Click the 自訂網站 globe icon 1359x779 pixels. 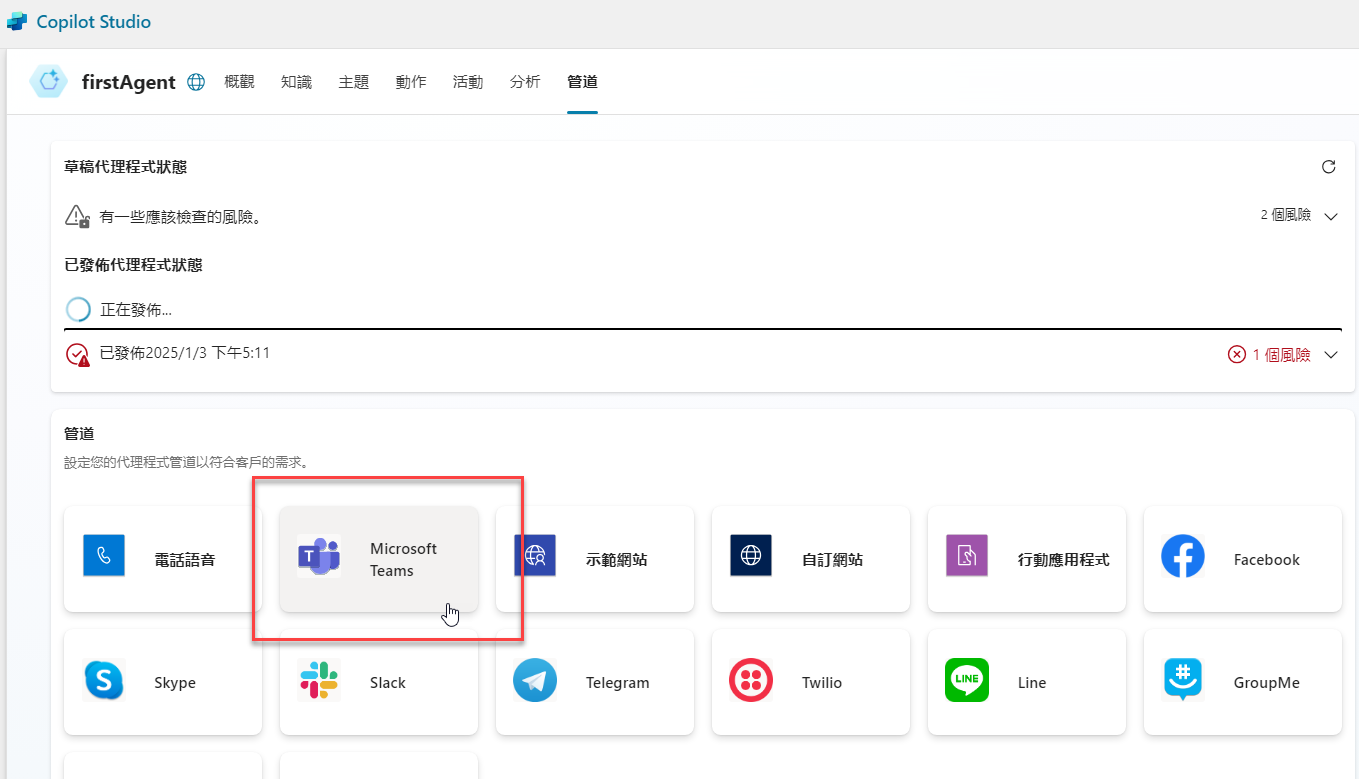point(751,555)
